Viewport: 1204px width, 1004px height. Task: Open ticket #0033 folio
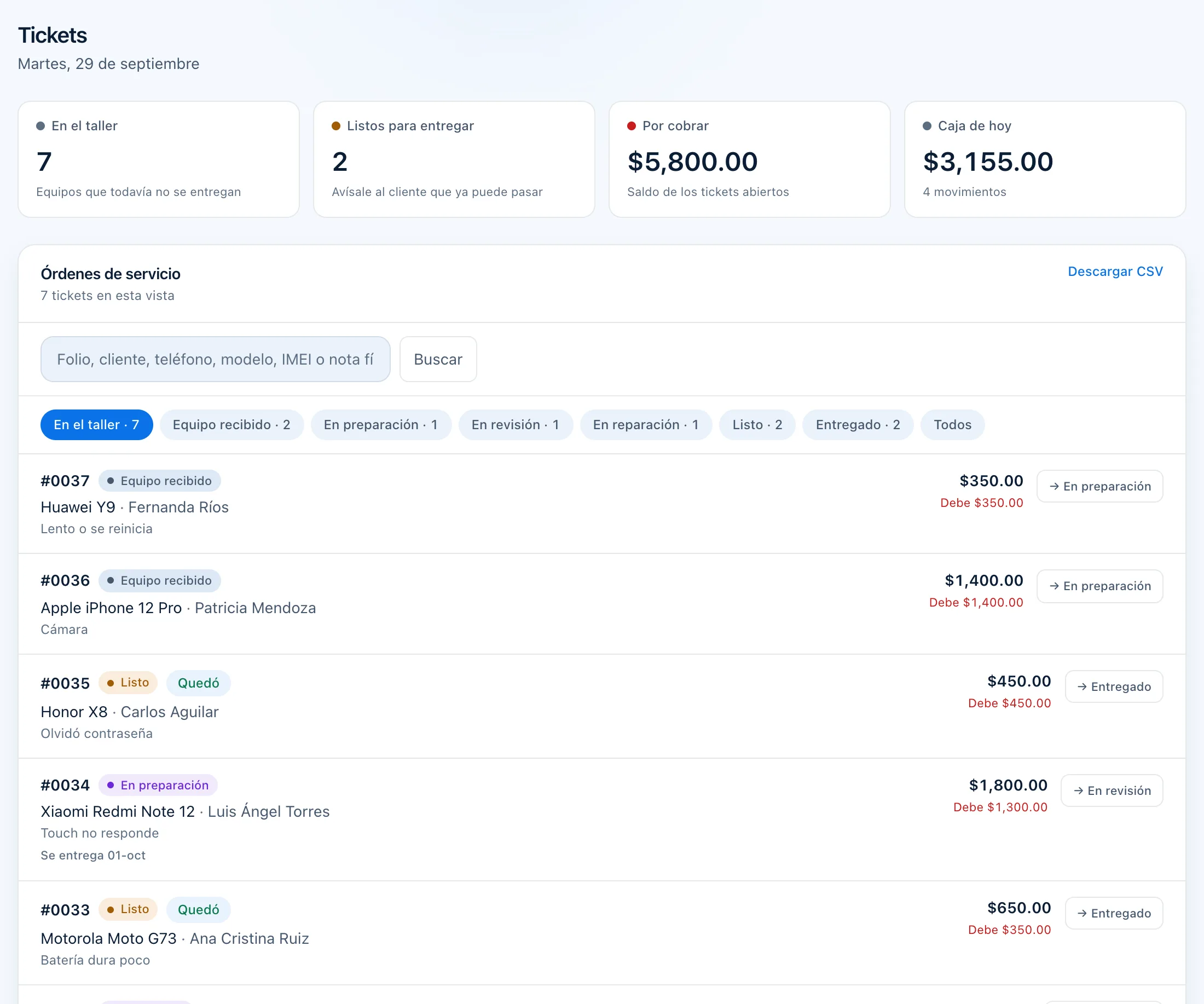click(65, 909)
